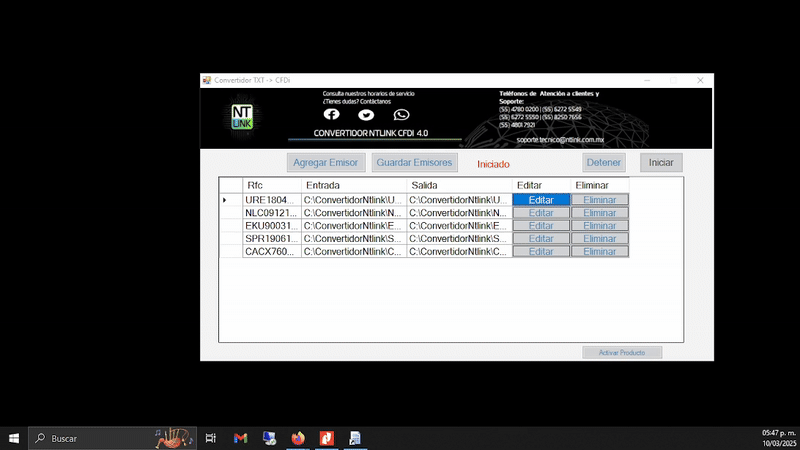Screen dimensions: 800x450
Task: Eliminar the EKU90031 emisor row
Action: [x=599, y=226]
